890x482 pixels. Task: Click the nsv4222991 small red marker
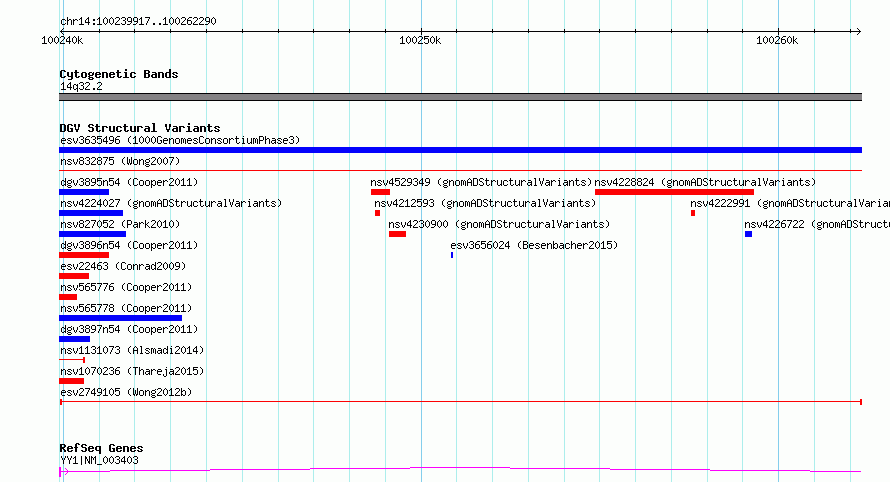coord(693,213)
